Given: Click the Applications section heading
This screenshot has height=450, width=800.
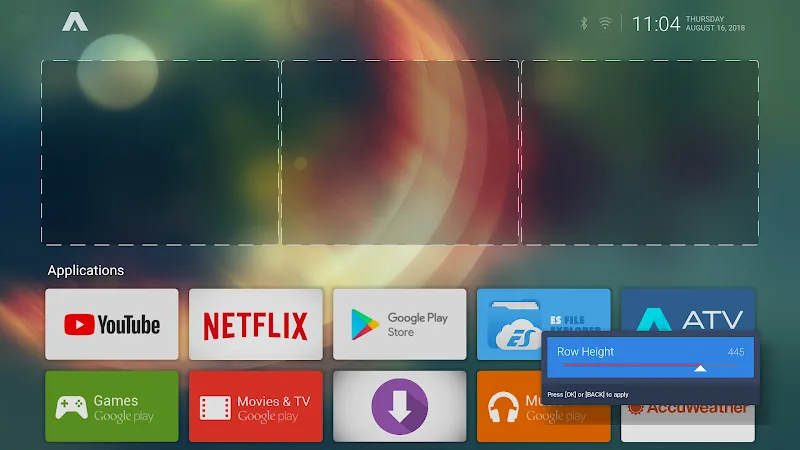Looking at the screenshot, I should (x=86, y=270).
